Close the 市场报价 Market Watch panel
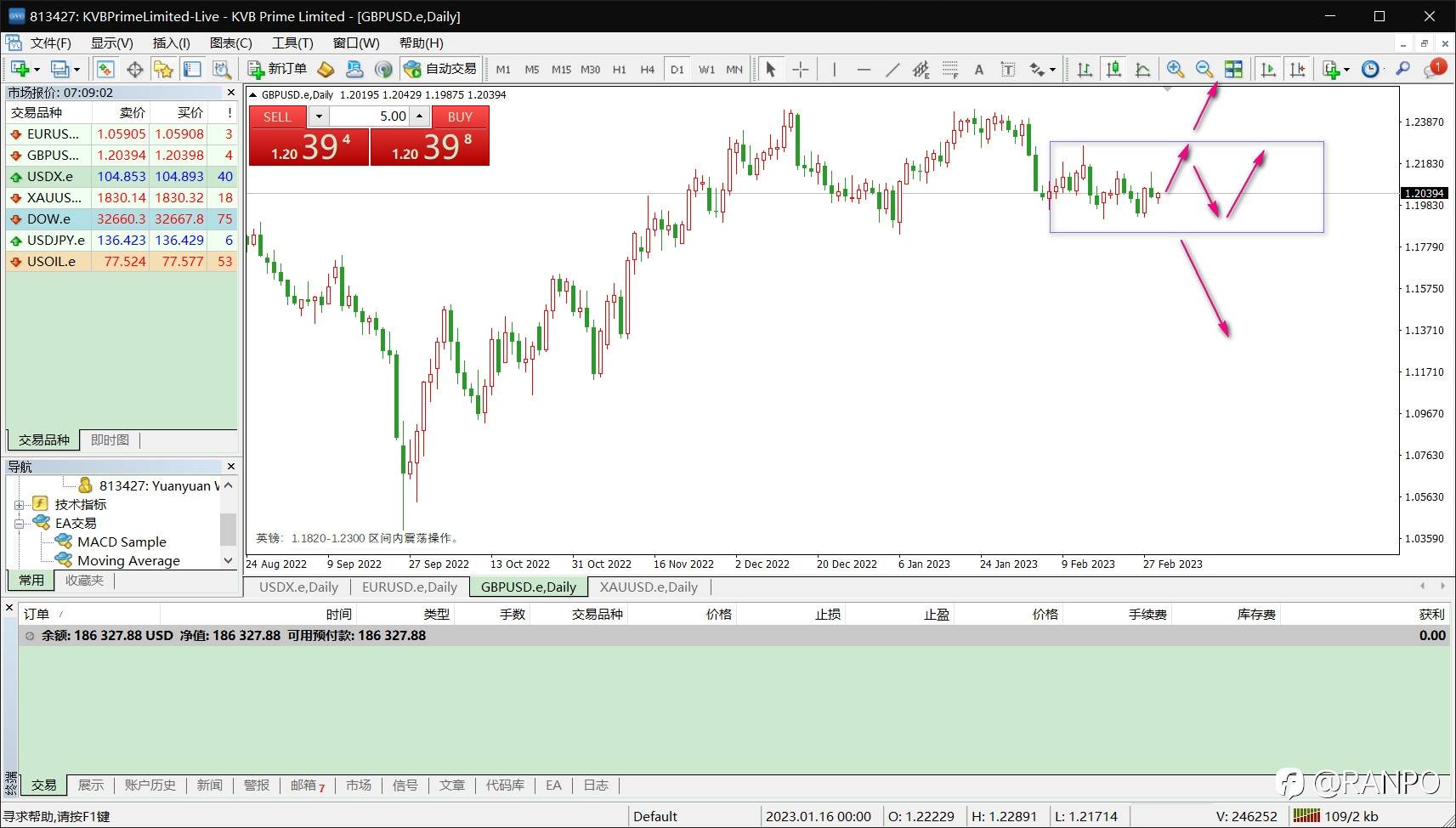 tap(230, 92)
